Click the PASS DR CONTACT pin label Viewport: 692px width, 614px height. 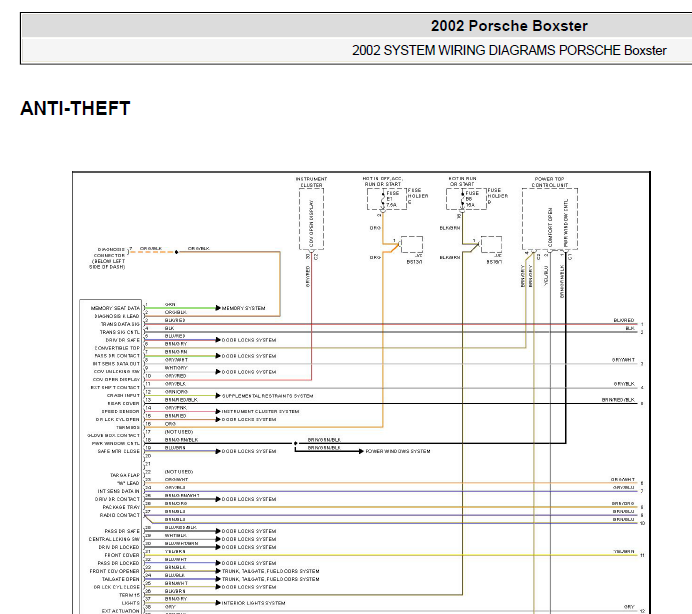click(x=117, y=356)
